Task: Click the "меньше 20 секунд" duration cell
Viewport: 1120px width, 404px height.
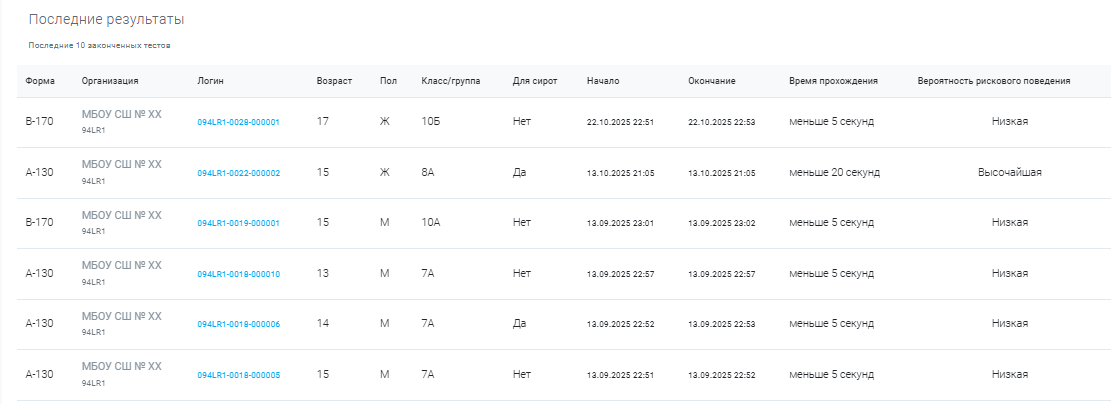Action: (834, 172)
